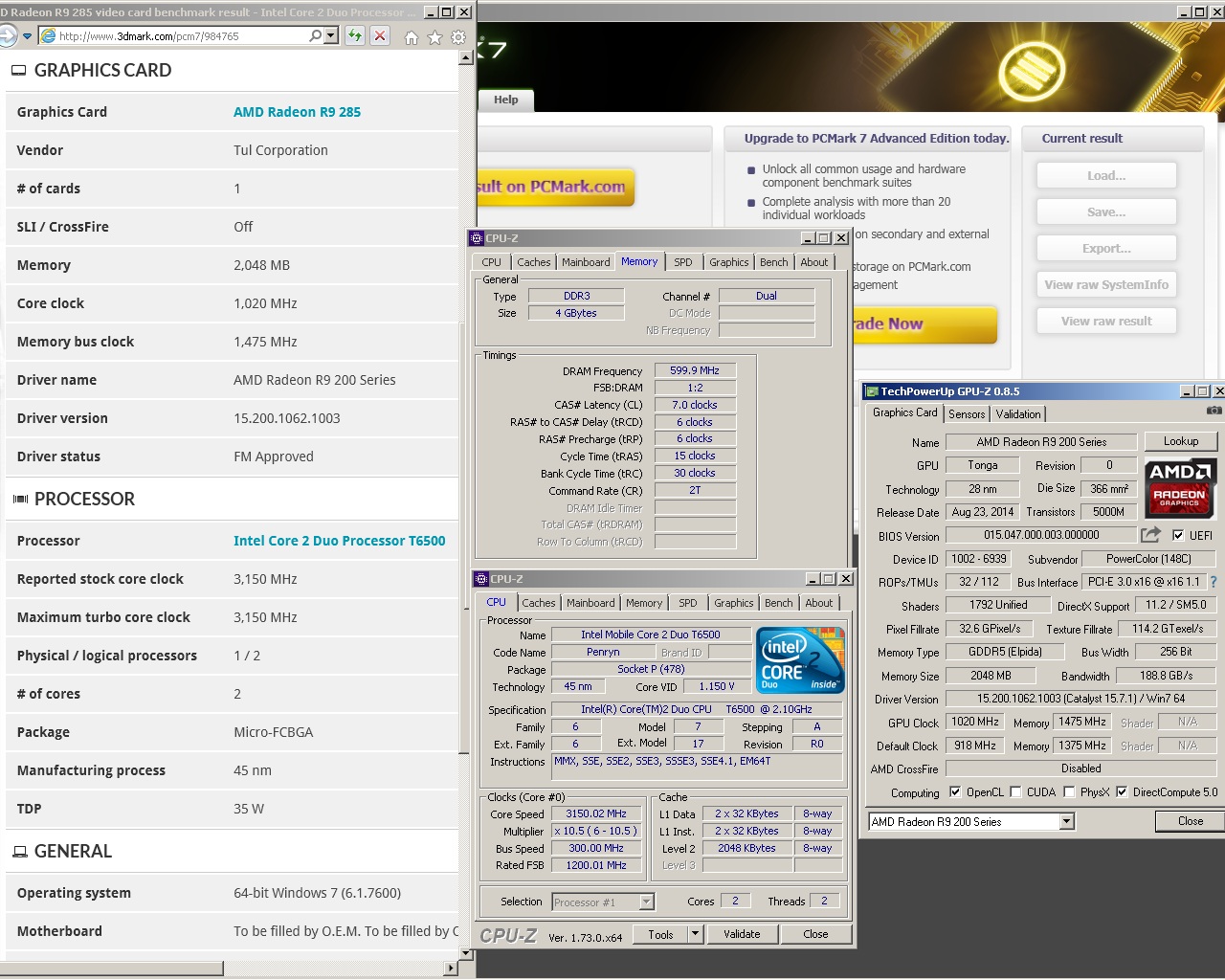Click the Lookup button in GPU-Z
1225x980 pixels.
coord(1181,441)
